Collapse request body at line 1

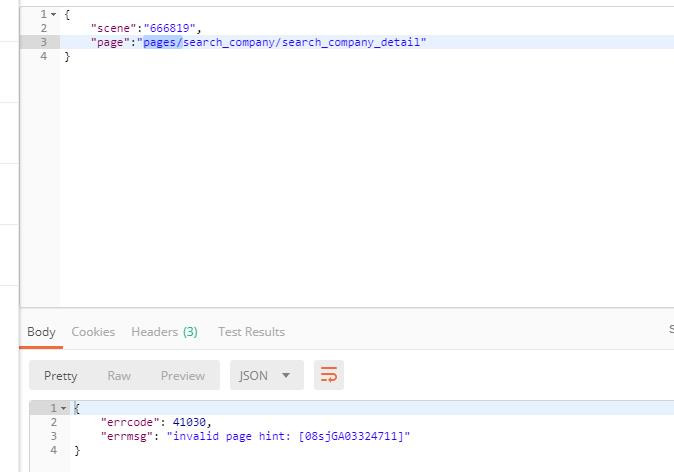(53, 14)
